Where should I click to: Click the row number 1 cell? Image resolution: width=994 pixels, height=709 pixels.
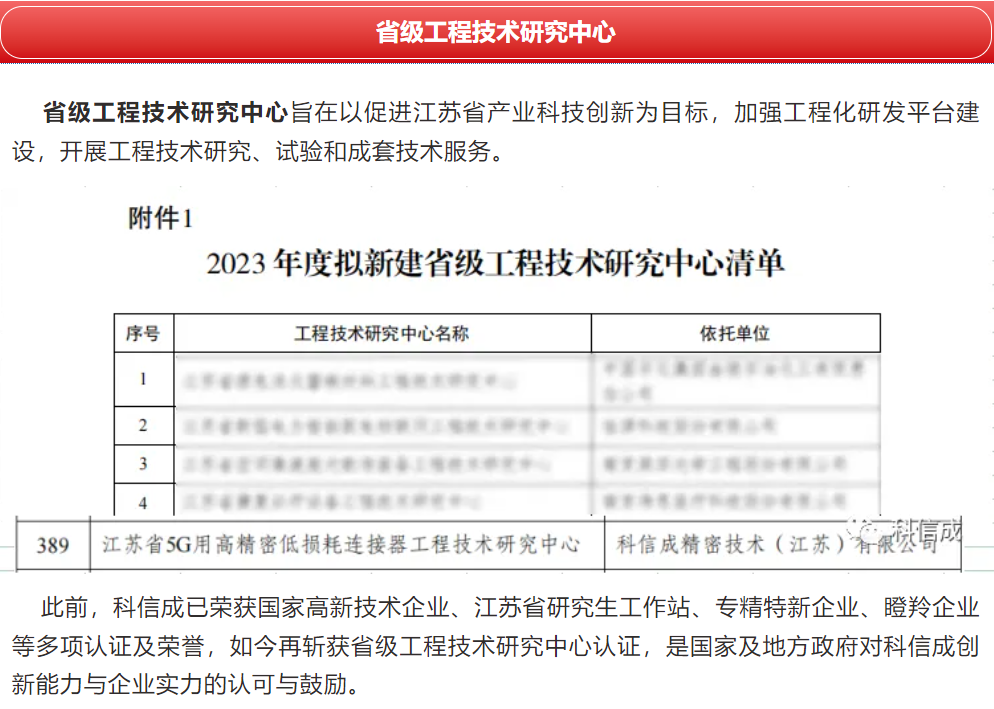tap(143, 379)
